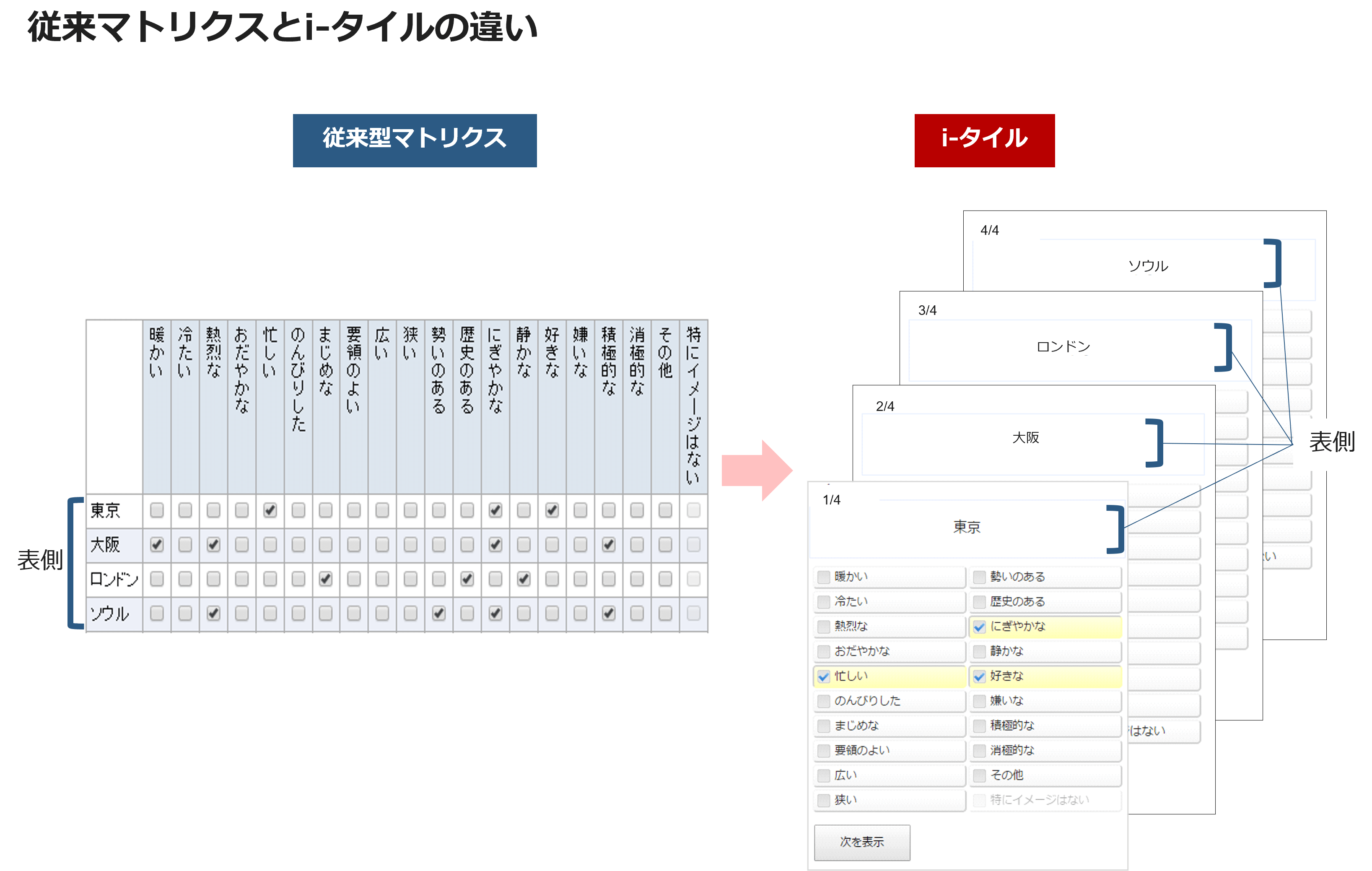The height and width of the screenshot is (871, 1372).
Task: Click the 表側 label right of the cards
Action: 1331,442
